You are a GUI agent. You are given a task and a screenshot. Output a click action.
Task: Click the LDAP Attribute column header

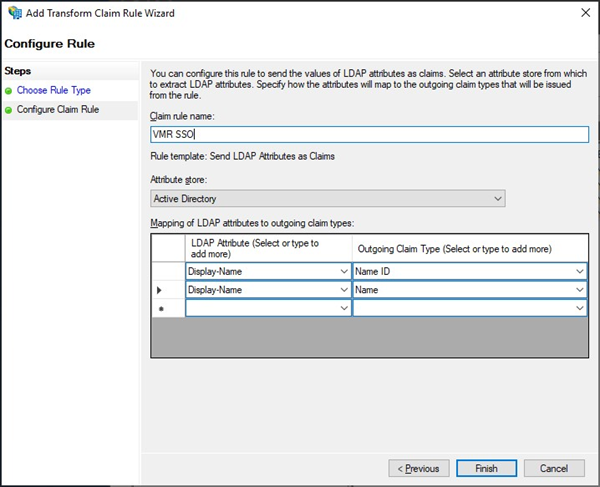(268, 248)
